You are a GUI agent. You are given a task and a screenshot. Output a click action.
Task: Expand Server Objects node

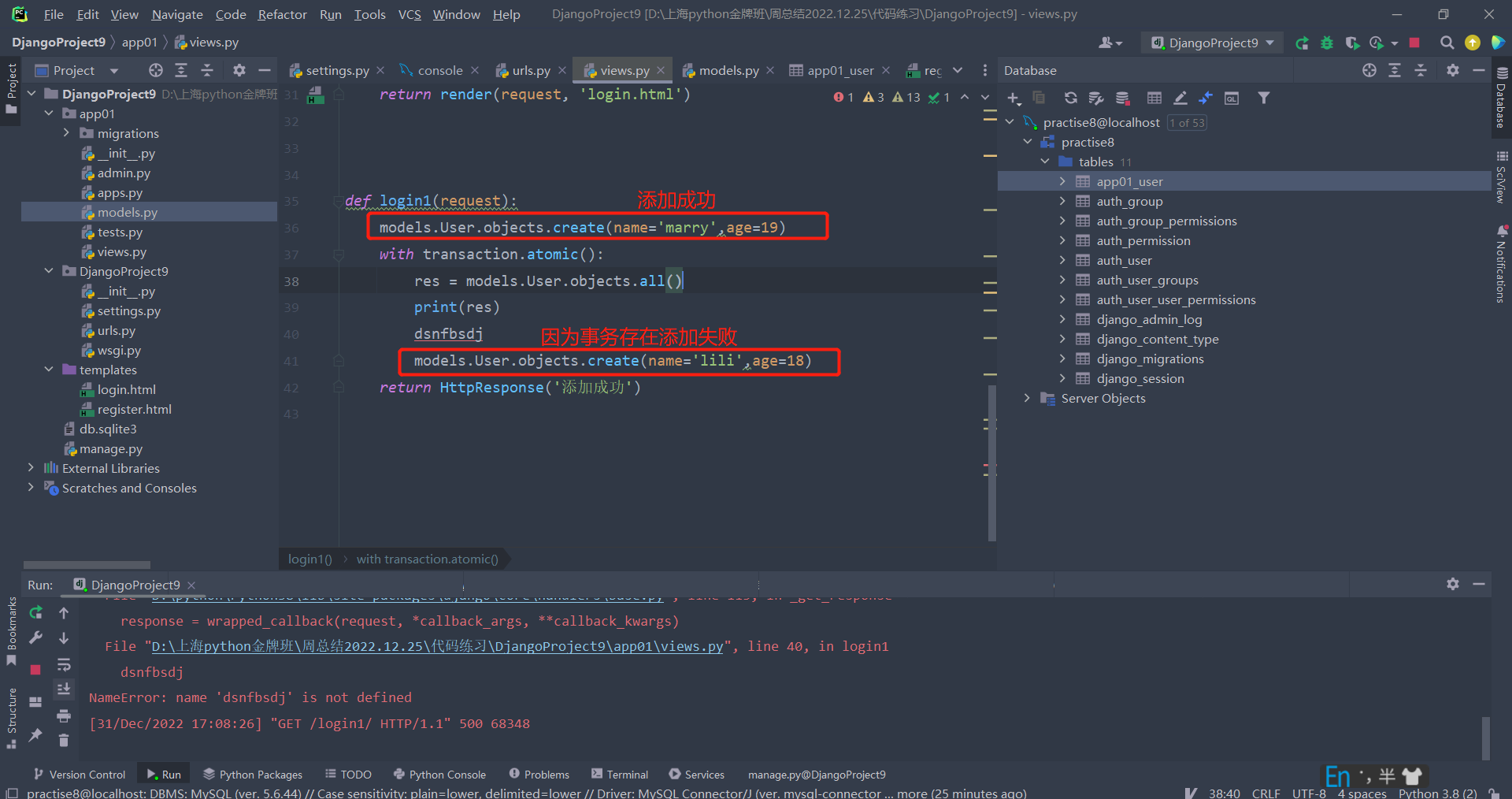tap(1027, 398)
